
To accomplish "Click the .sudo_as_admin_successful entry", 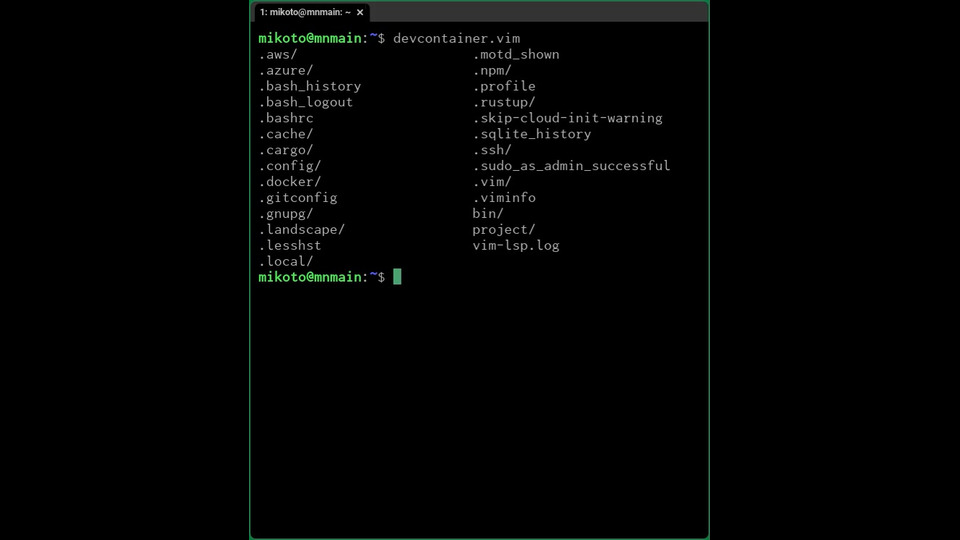I will (x=572, y=166).
